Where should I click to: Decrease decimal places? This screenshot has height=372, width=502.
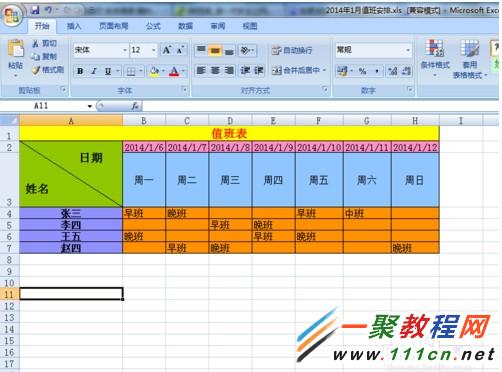tap(406, 71)
